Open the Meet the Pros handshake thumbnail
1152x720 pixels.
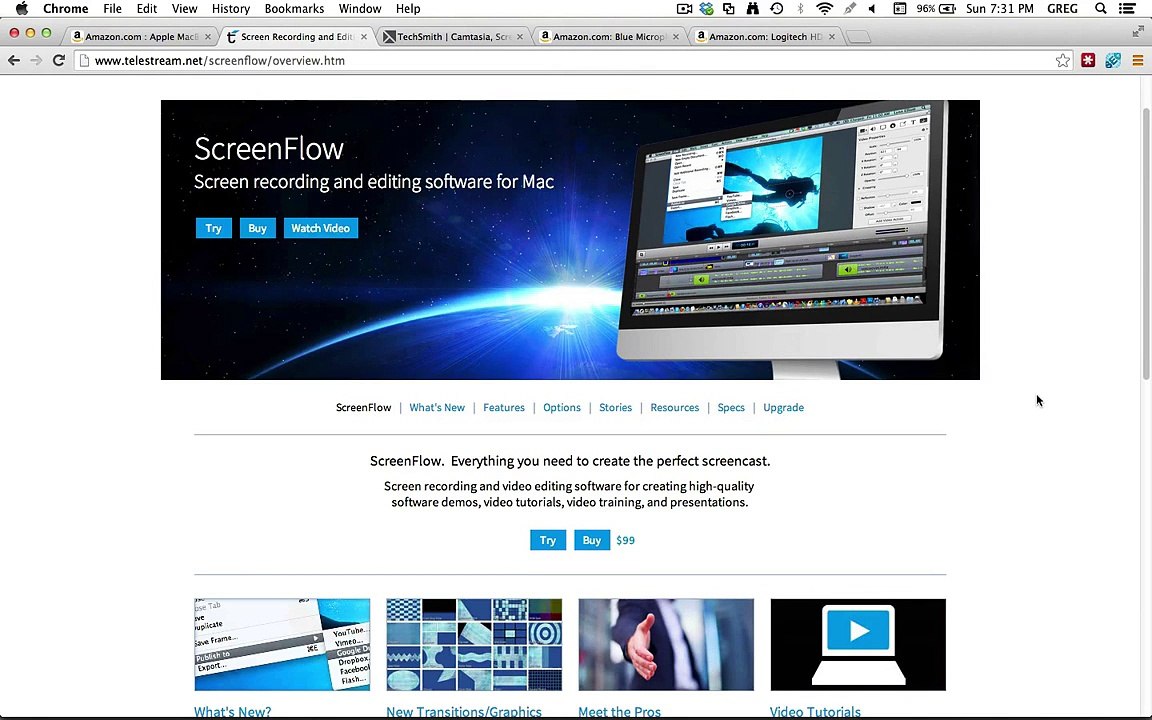[x=666, y=644]
